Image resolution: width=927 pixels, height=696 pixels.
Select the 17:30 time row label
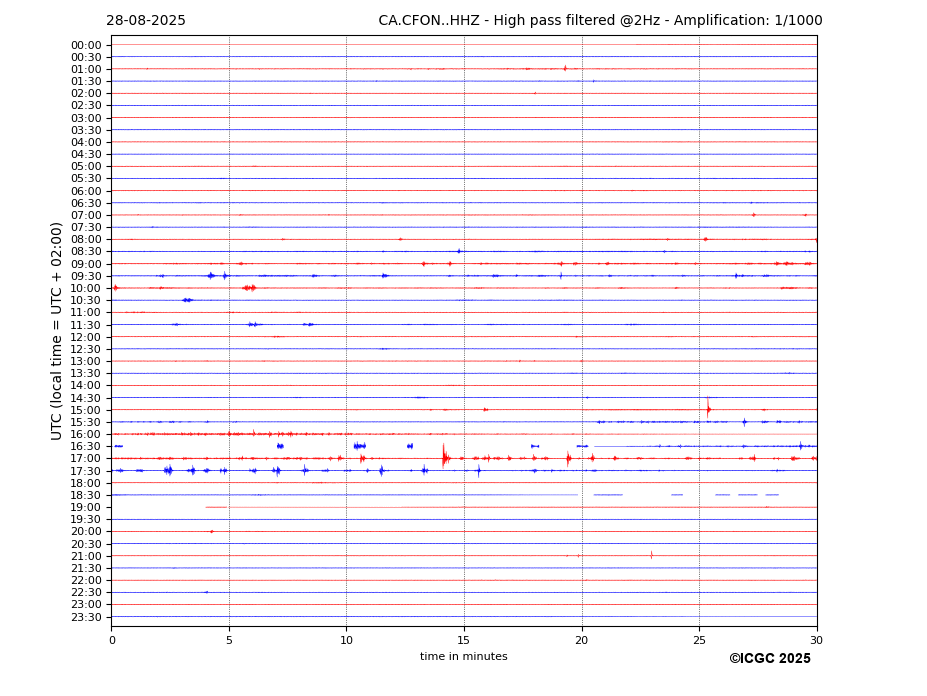point(86,471)
